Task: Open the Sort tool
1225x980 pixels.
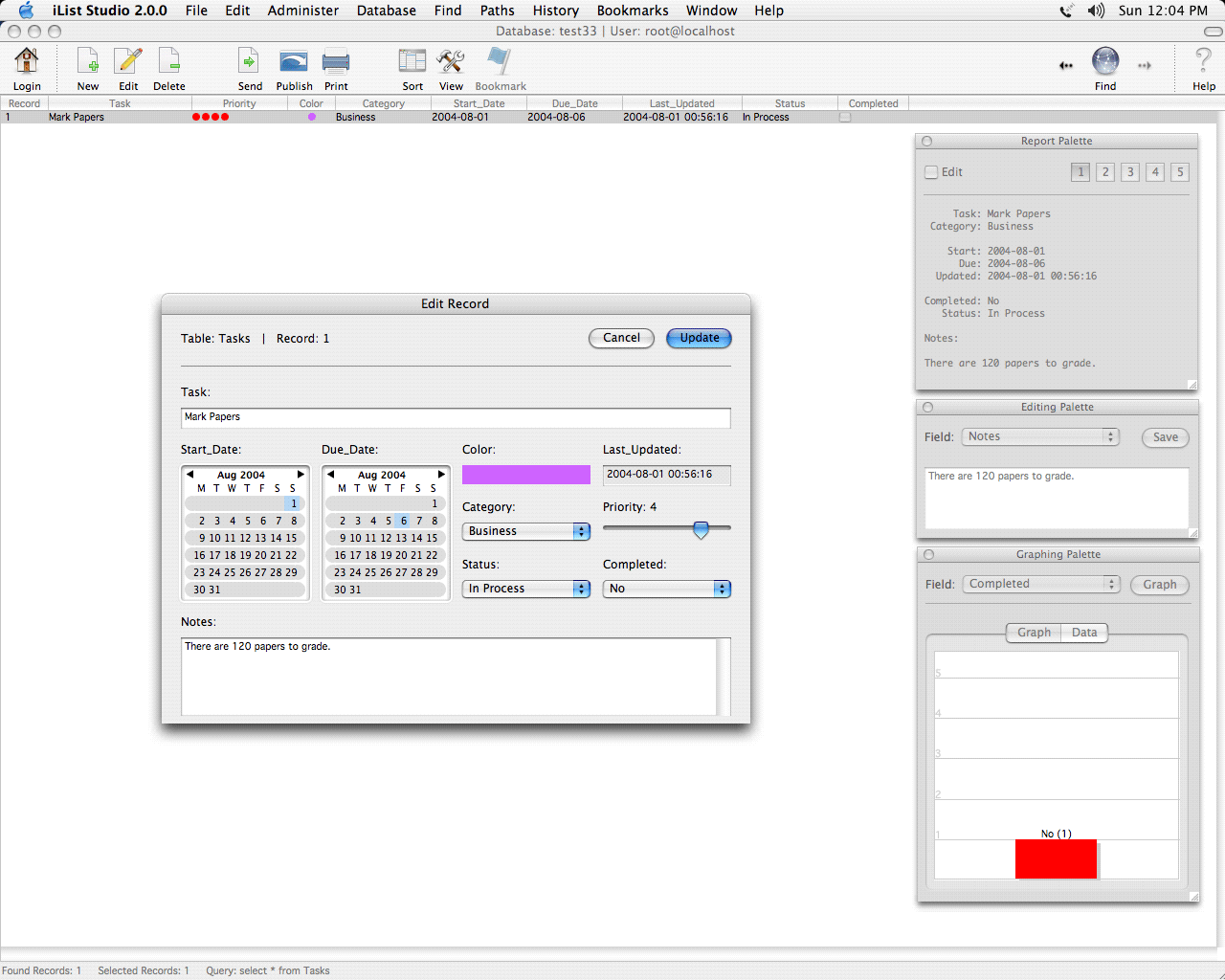Action: [412, 63]
